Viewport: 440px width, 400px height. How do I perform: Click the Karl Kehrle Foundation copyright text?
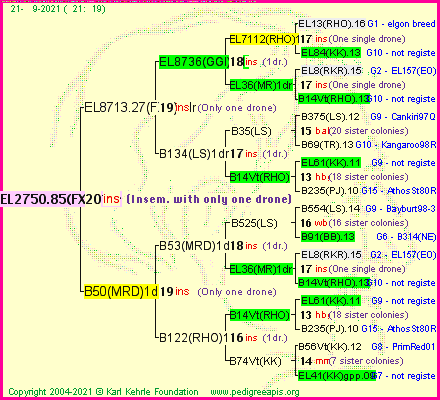point(103,392)
